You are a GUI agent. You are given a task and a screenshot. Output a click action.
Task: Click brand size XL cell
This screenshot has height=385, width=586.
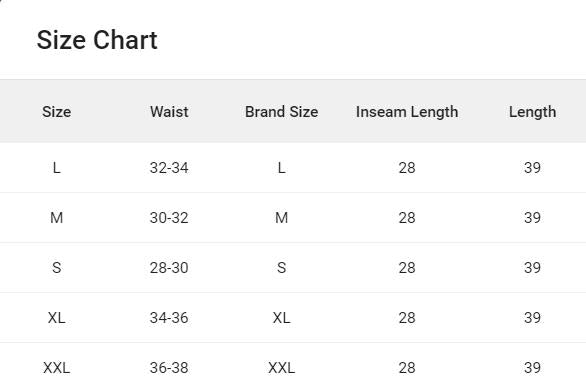coord(281,318)
